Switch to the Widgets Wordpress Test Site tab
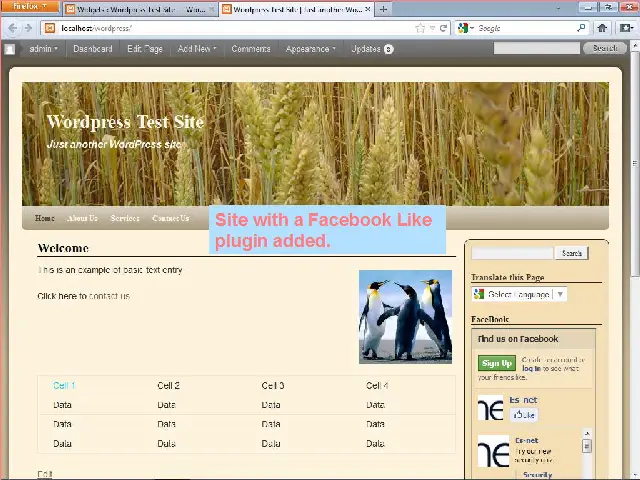This screenshot has height=480, width=640. click(x=140, y=9)
